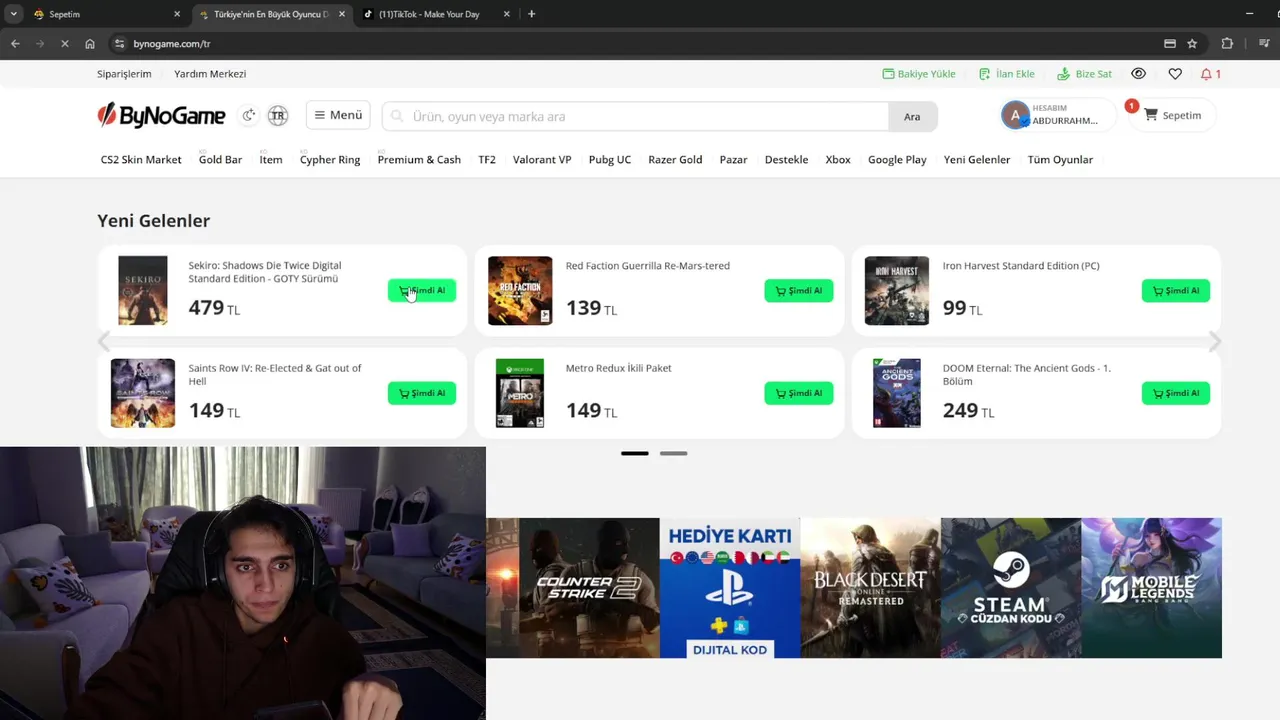Buy Red Faction Guerrilla with Şimdi Al
Viewport: 1280px width, 720px height.
point(799,291)
